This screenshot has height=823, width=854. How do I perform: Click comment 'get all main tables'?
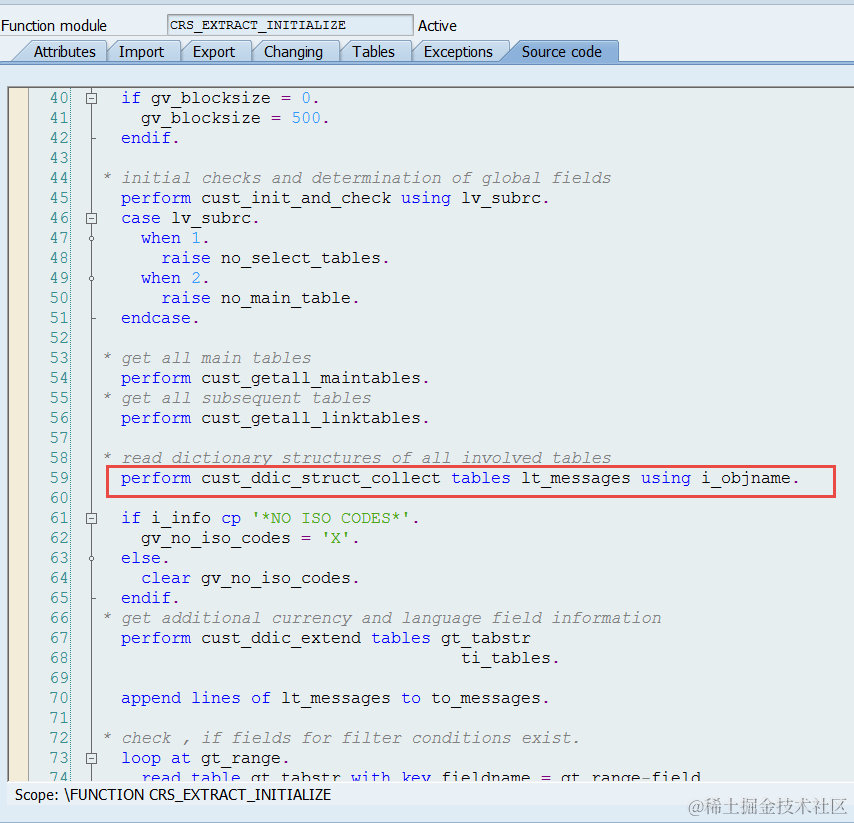(x=216, y=358)
